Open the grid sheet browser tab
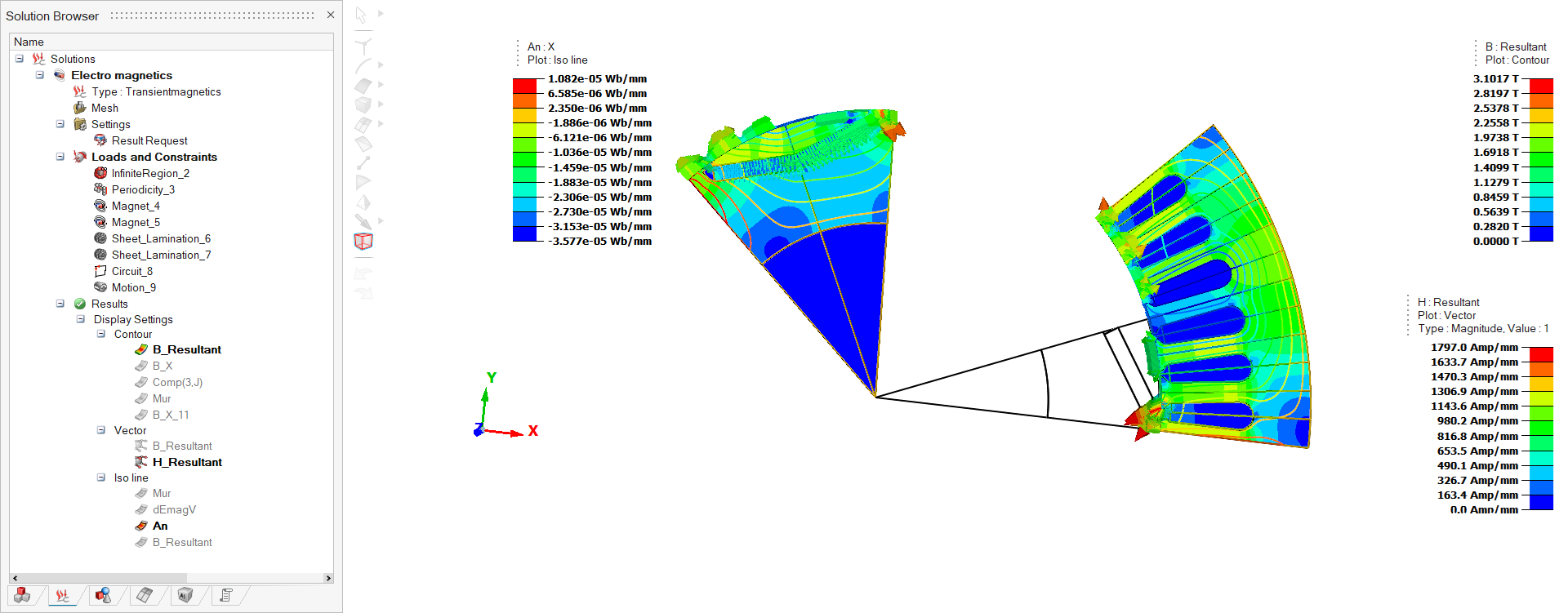The height and width of the screenshot is (613, 1568). [x=145, y=595]
